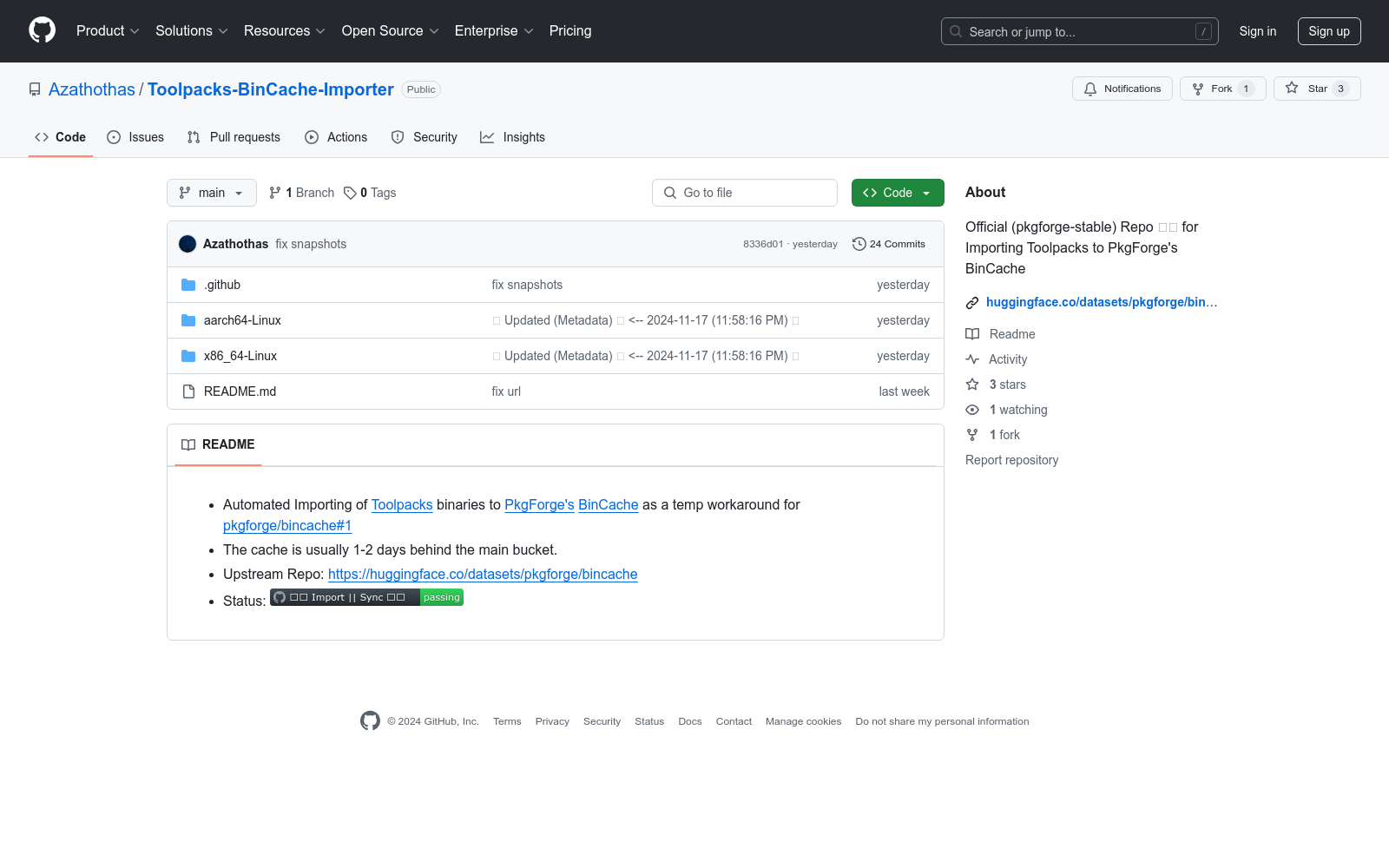The image size is (1389, 868).
Task: Open the footer Docs link
Action: pos(690,721)
